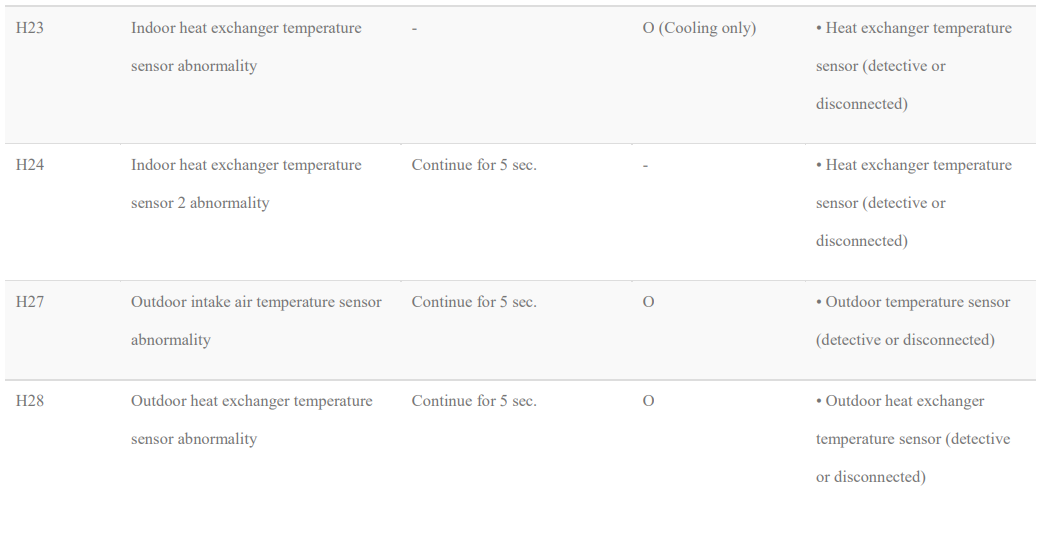Click 'Continue for 5 sec.' in H24 row
Viewport: 1041px width, 553px height.
pyautogui.click(x=474, y=165)
